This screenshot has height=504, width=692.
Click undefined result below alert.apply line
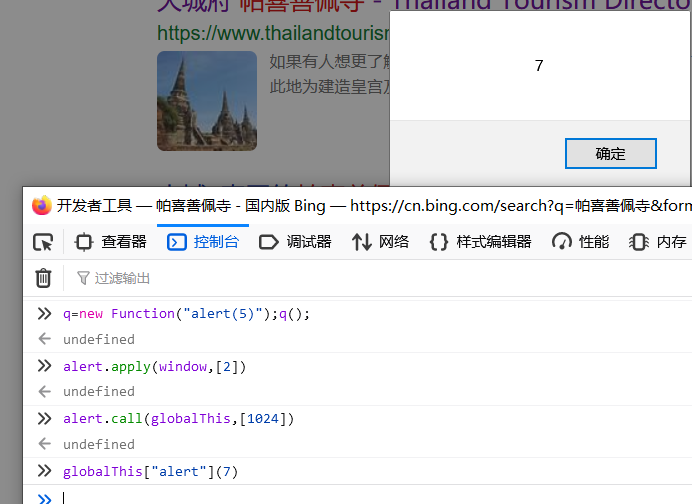(x=99, y=391)
